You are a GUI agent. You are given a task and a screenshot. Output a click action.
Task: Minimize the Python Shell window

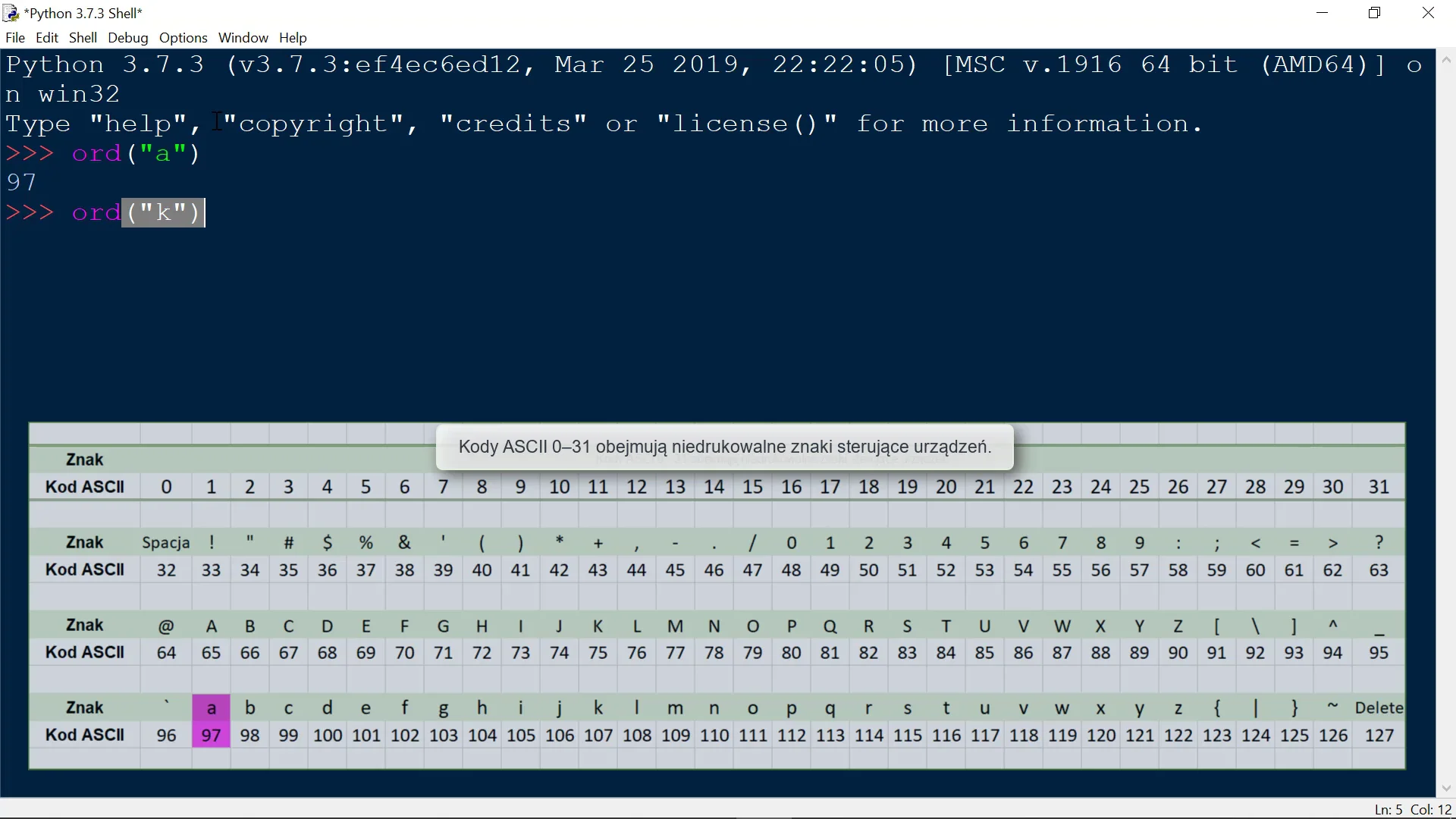[1322, 13]
